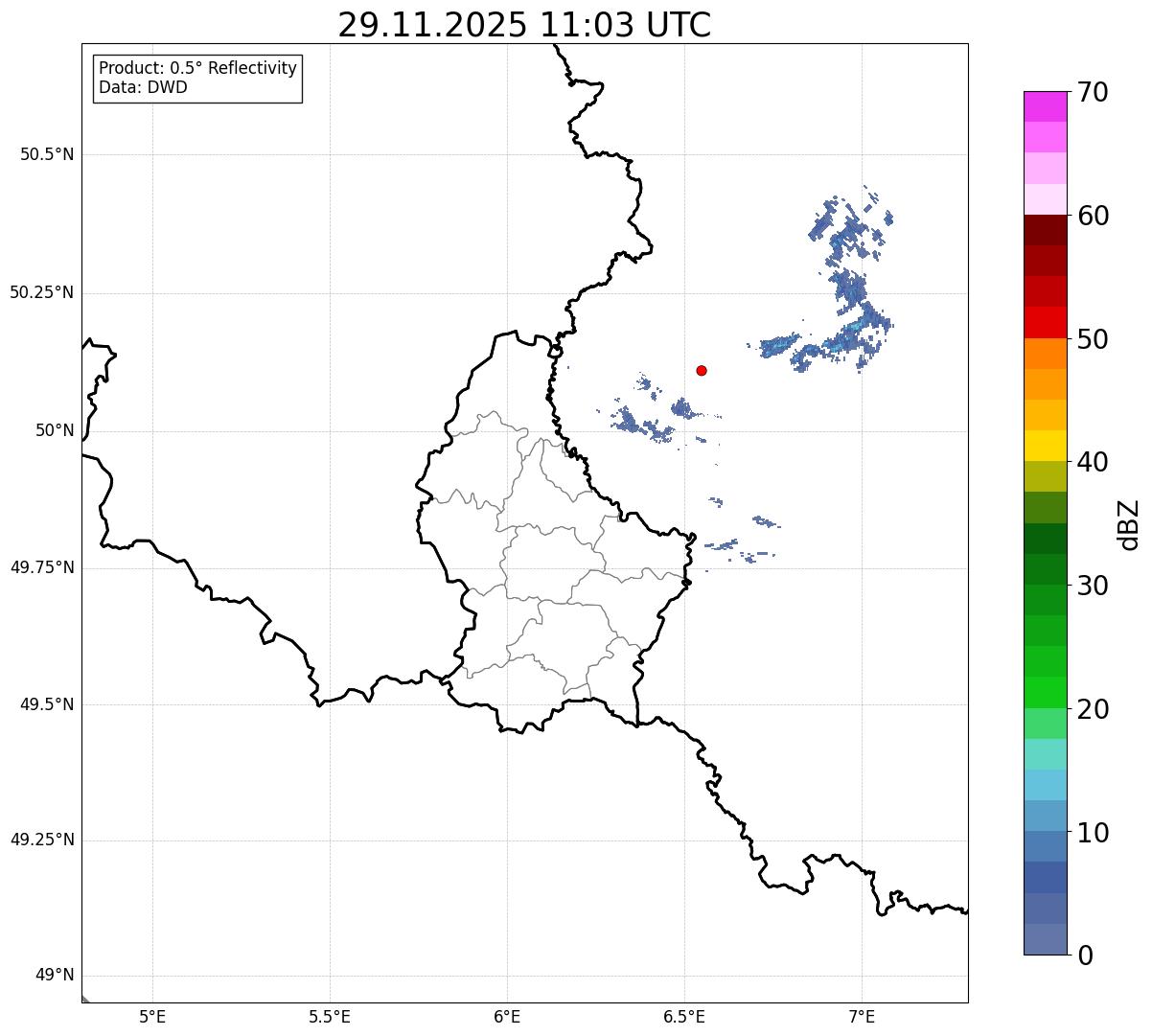Click the 50°N latitude label
The height and width of the screenshot is (1036, 1152).
pyautogui.click(x=55, y=431)
